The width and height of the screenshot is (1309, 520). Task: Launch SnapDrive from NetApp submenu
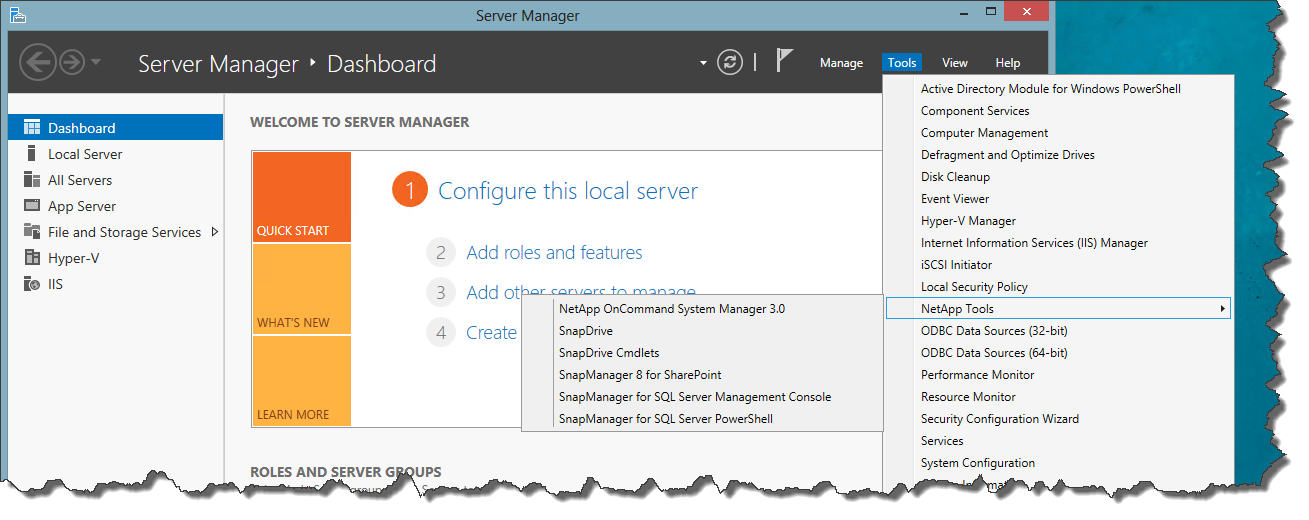point(586,331)
